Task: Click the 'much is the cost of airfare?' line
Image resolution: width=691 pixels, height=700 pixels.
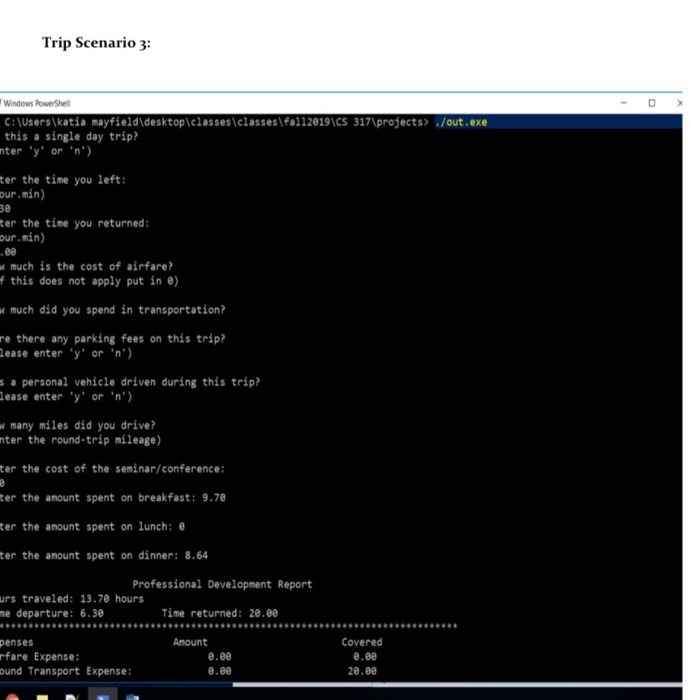Action: pos(92,267)
